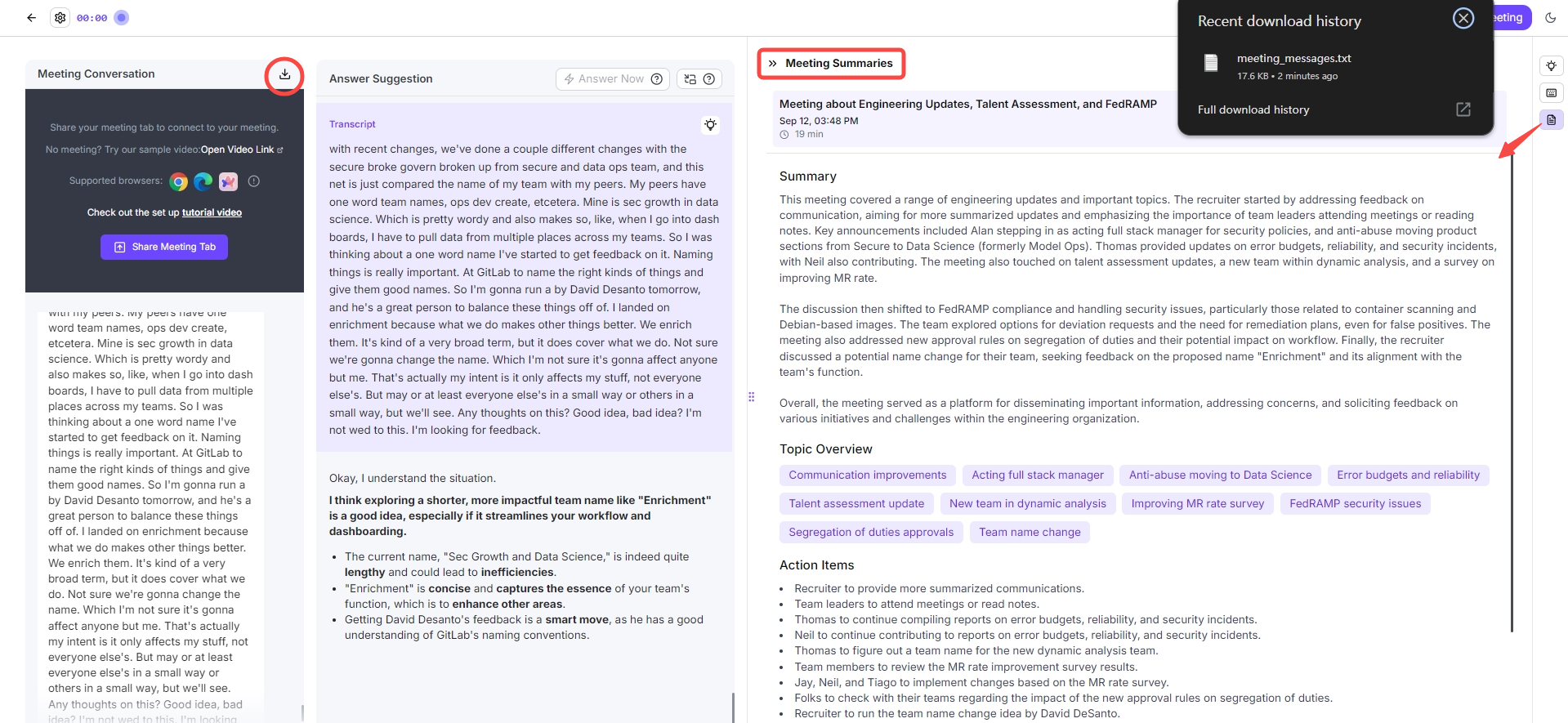Open the meeting_messages.txt download entry

[x=1293, y=59]
